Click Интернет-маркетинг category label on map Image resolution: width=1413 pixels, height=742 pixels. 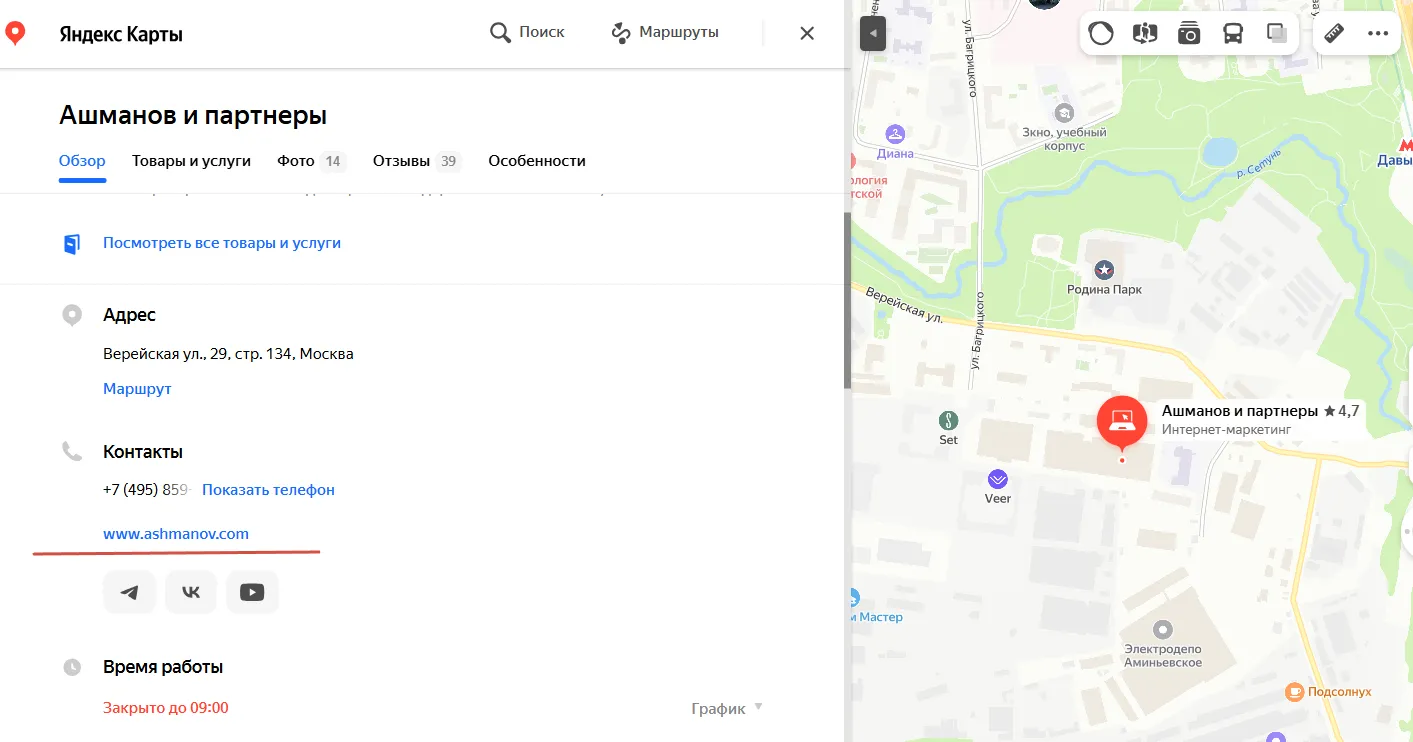click(x=1226, y=430)
